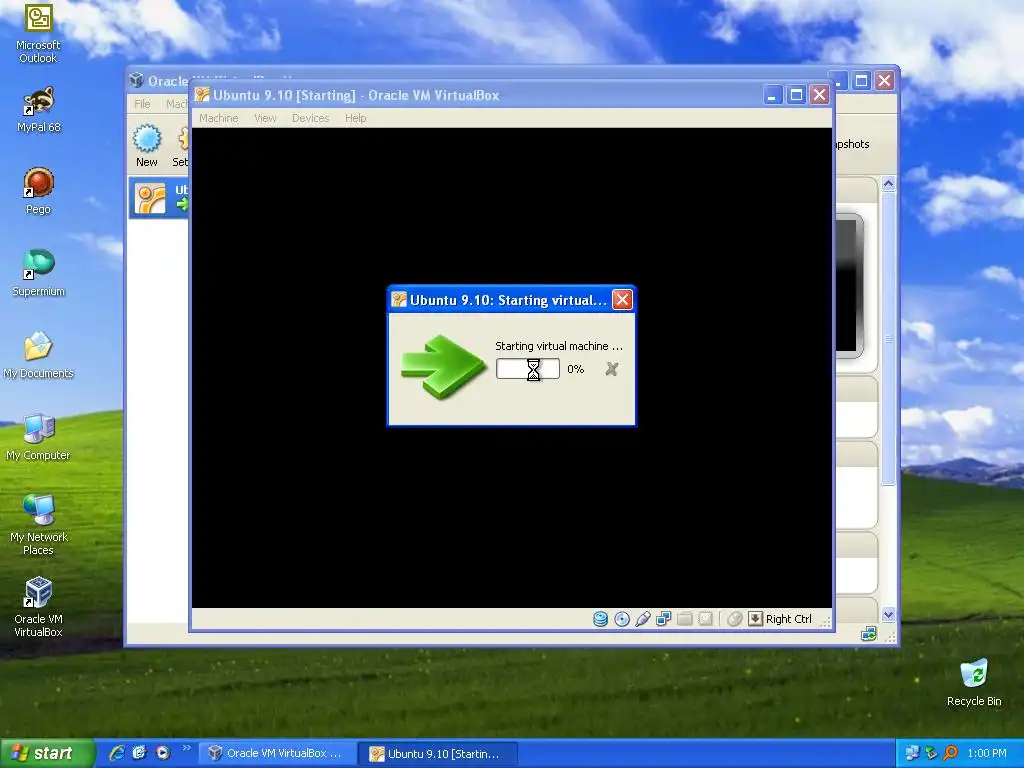1024x768 pixels.
Task: Click the VirtualBox cube icon in Manager title
Action: tap(136, 80)
